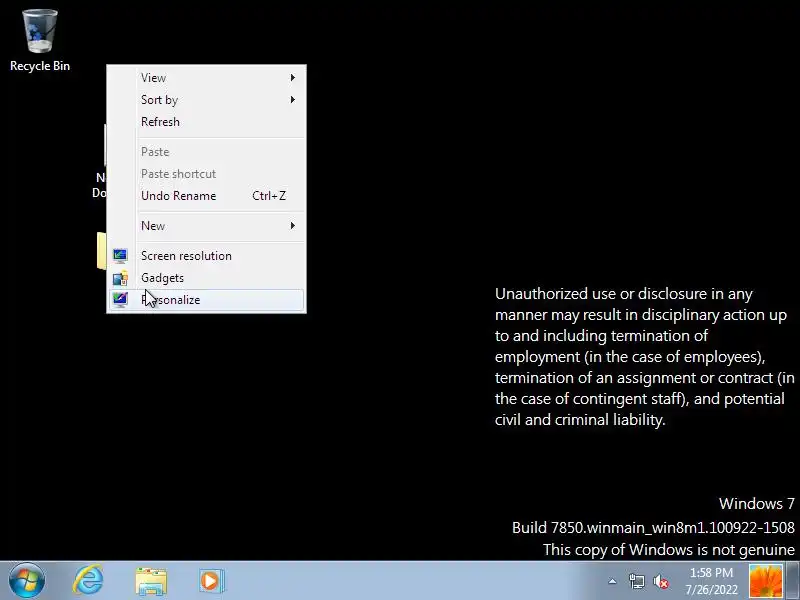Choose Screen resolution from the menu
This screenshot has width=800, height=600.
(x=206, y=256)
